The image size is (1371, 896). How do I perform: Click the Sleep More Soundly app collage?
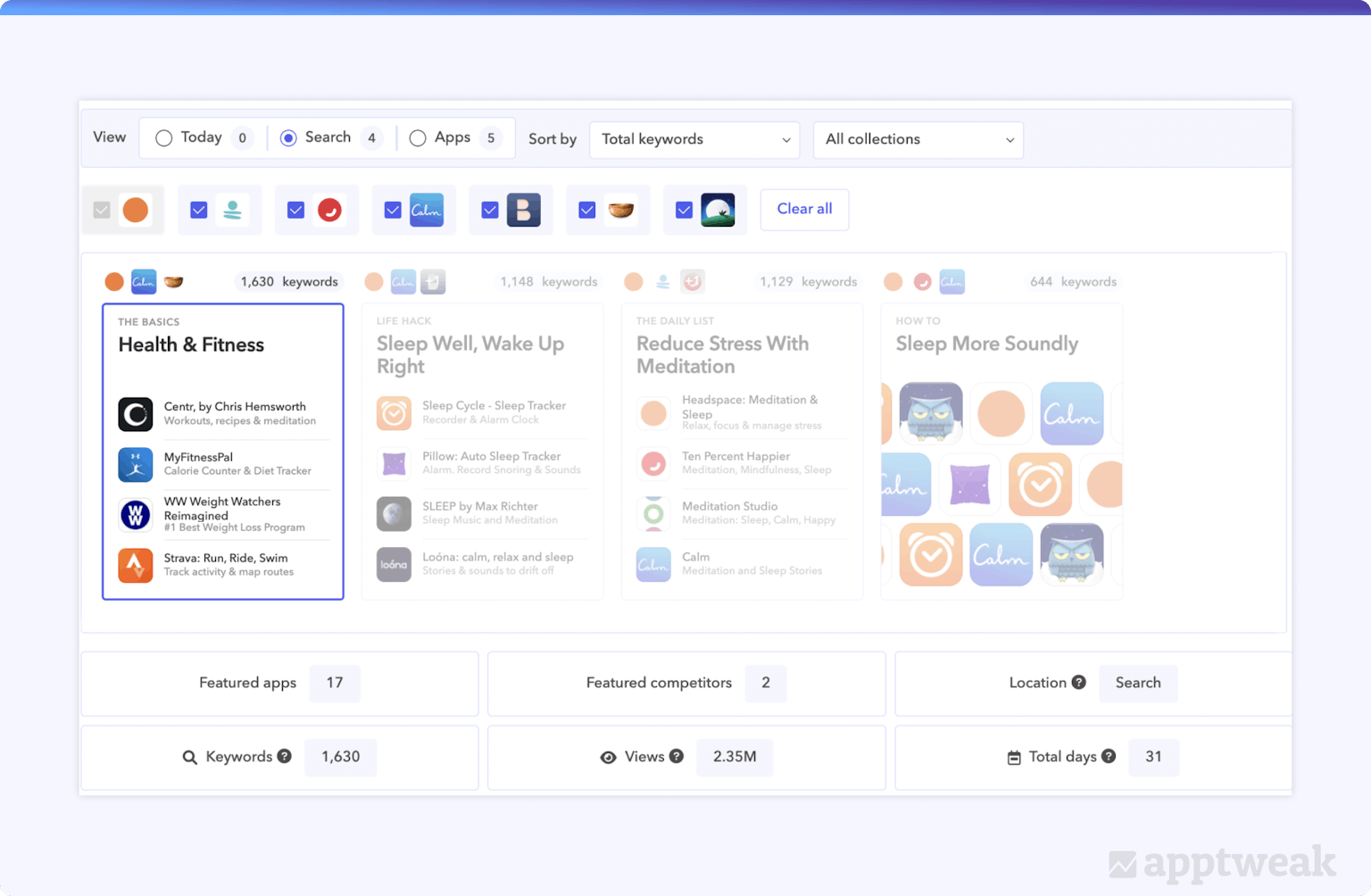[1001, 485]
